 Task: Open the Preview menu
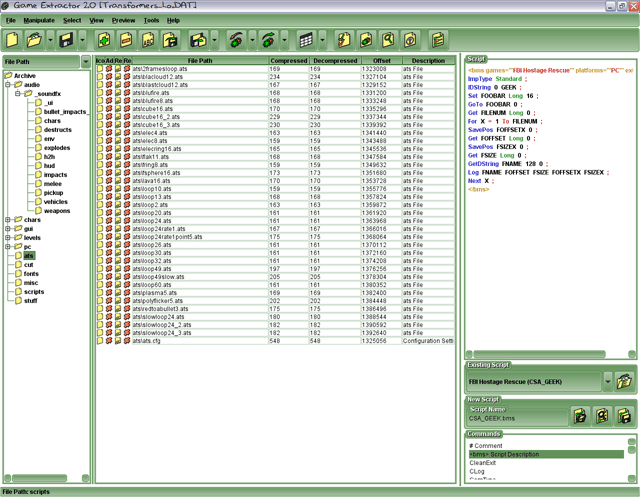(123, 20)
